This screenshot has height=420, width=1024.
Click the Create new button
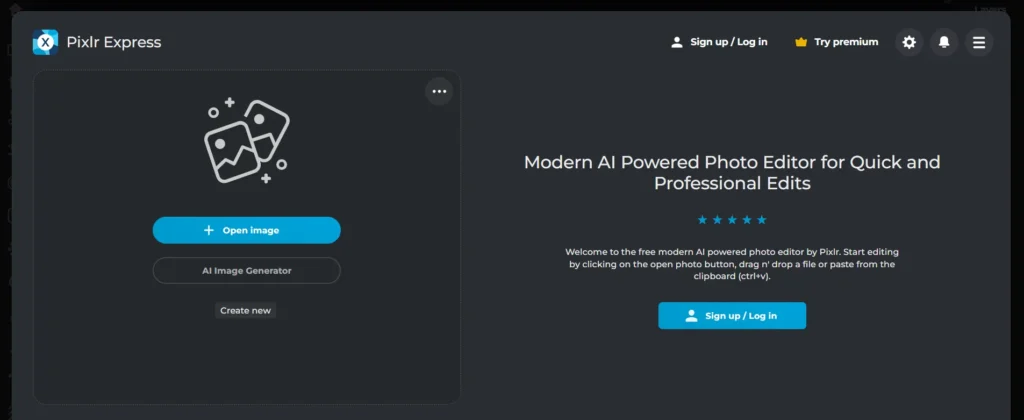tap(246, 310)
